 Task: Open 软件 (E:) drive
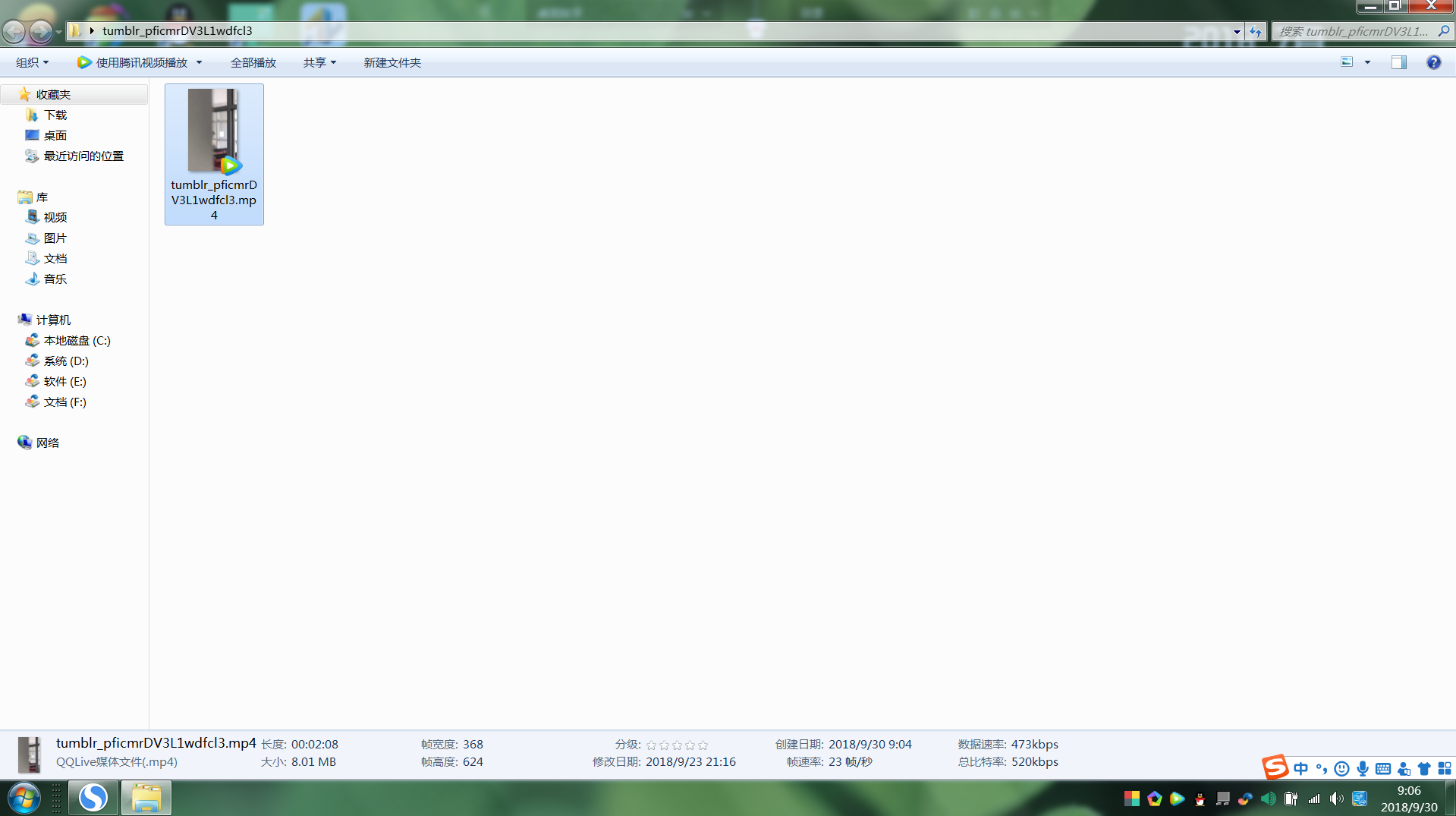point(65,381)
